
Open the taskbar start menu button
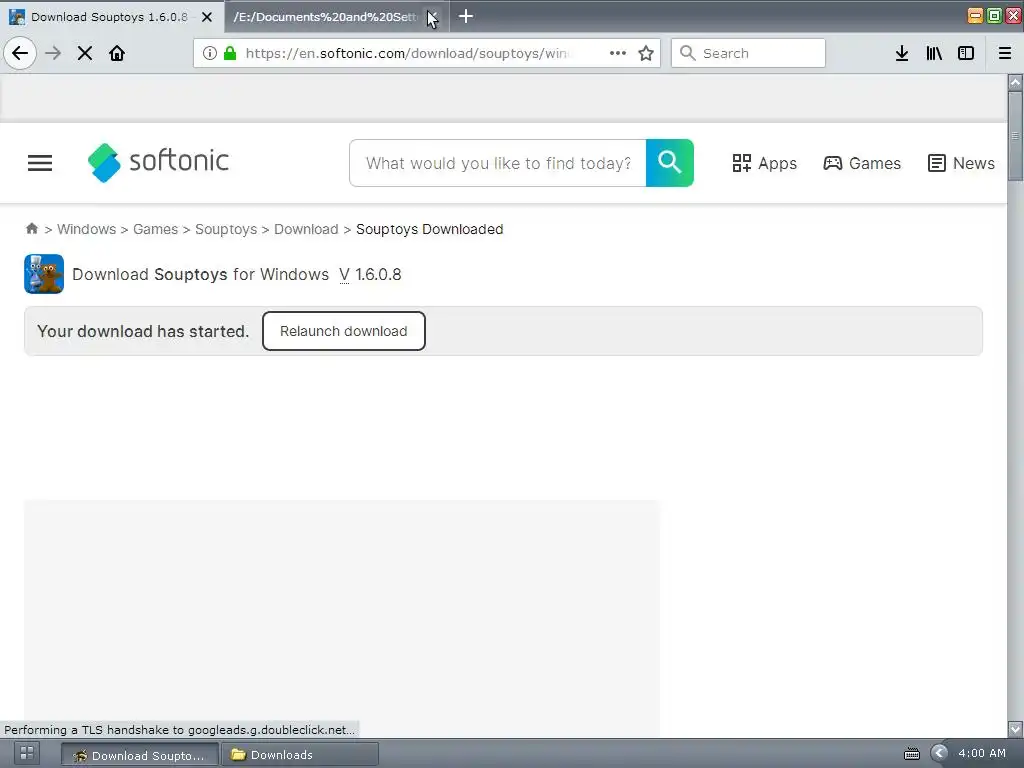click(x=26, y=753)
